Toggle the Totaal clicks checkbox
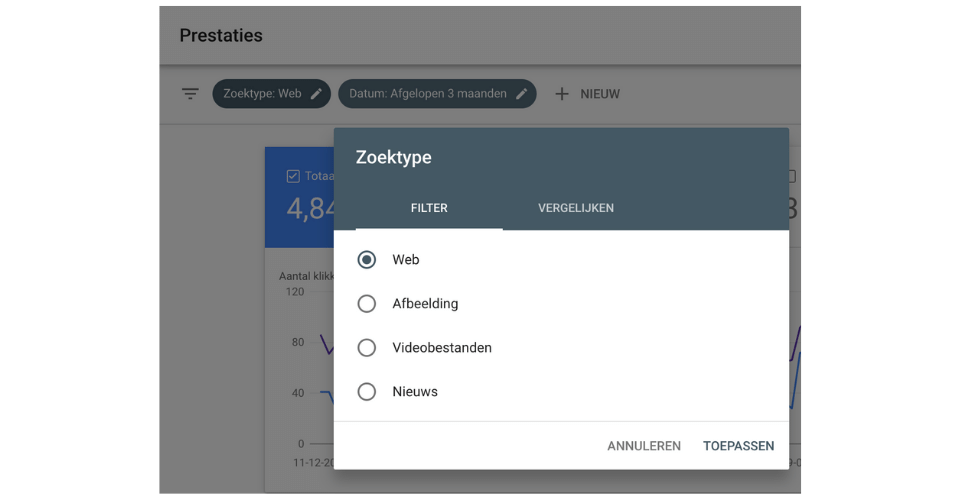This screenshot has width=960, height=500. [293, 176]
